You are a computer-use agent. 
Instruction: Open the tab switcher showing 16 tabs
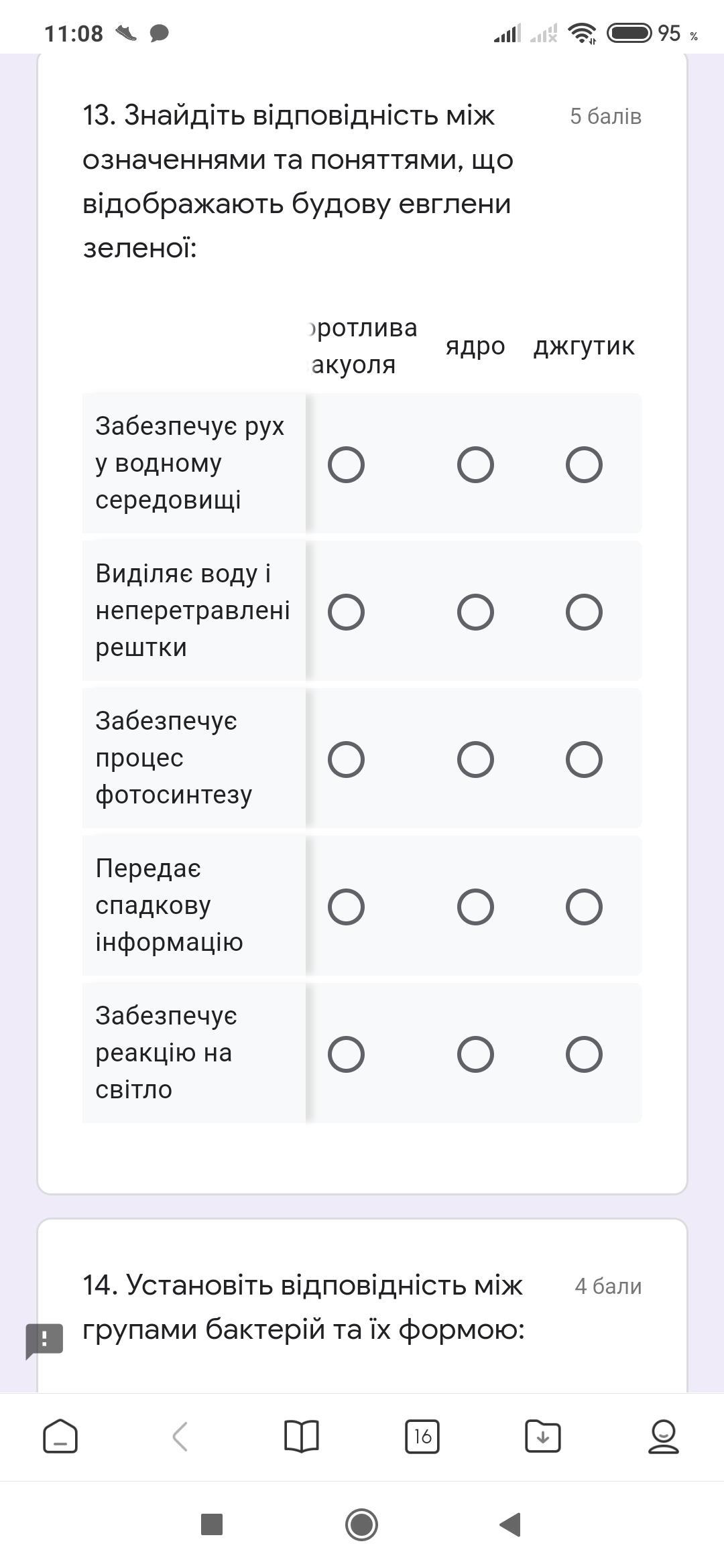click(422, 1437)
